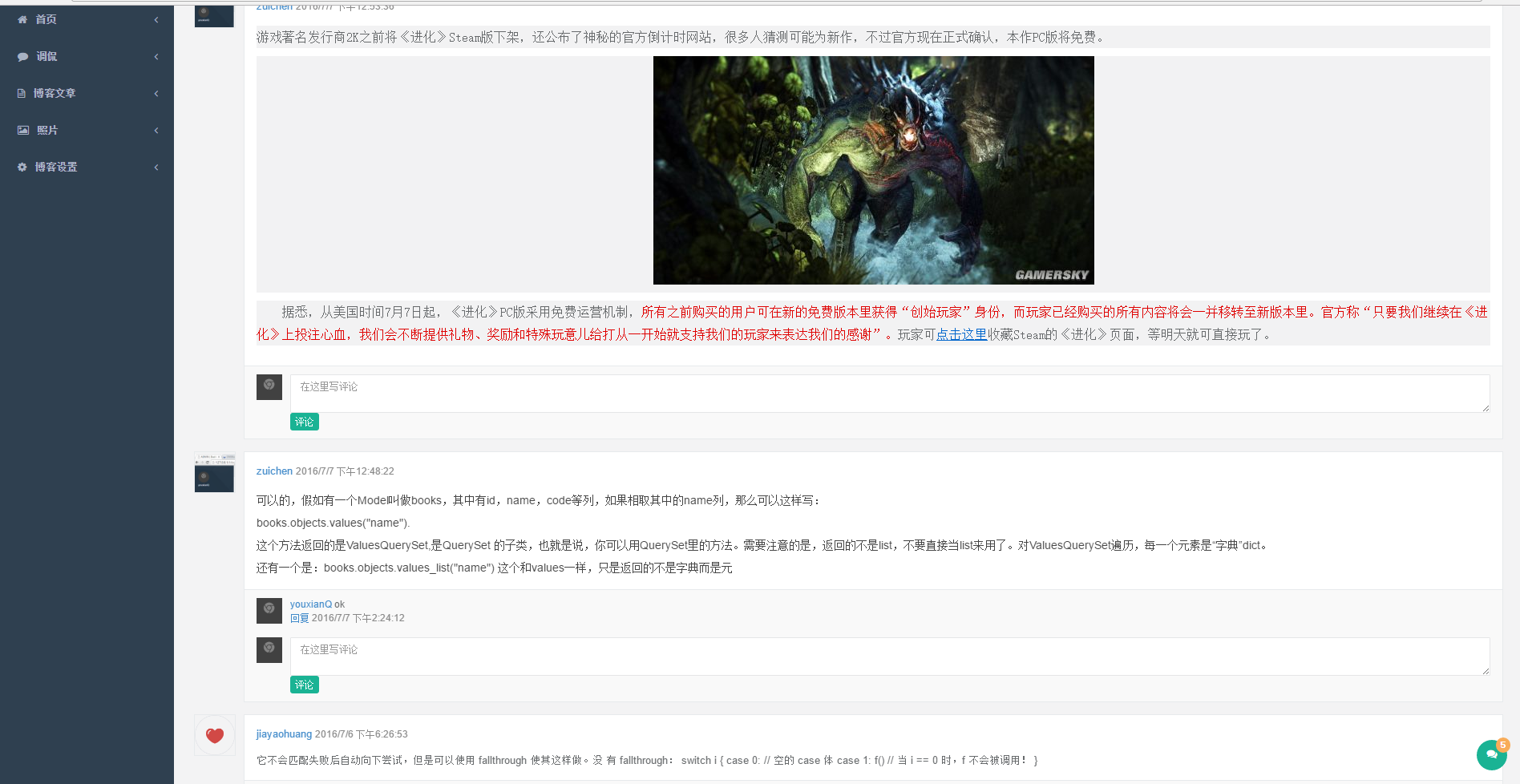Open the GAMERSKY monster game image
Screen dimensions: 1520x784
[874, 170]
